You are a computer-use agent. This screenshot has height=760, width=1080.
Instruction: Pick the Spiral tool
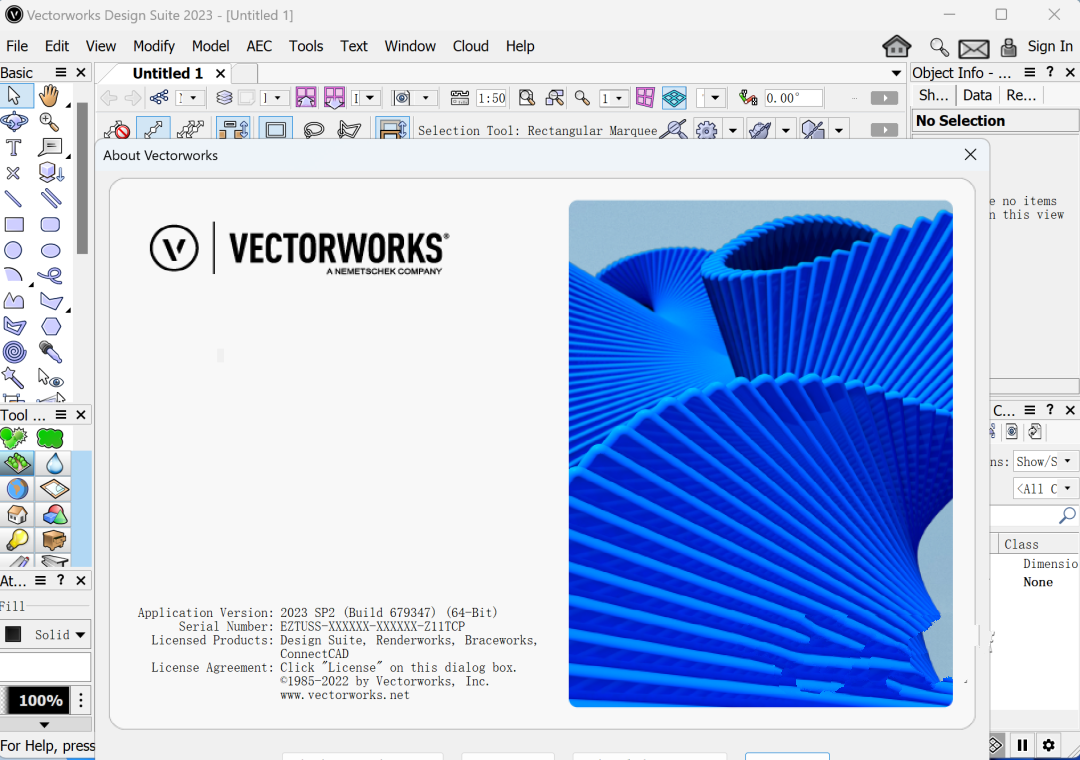14,352
